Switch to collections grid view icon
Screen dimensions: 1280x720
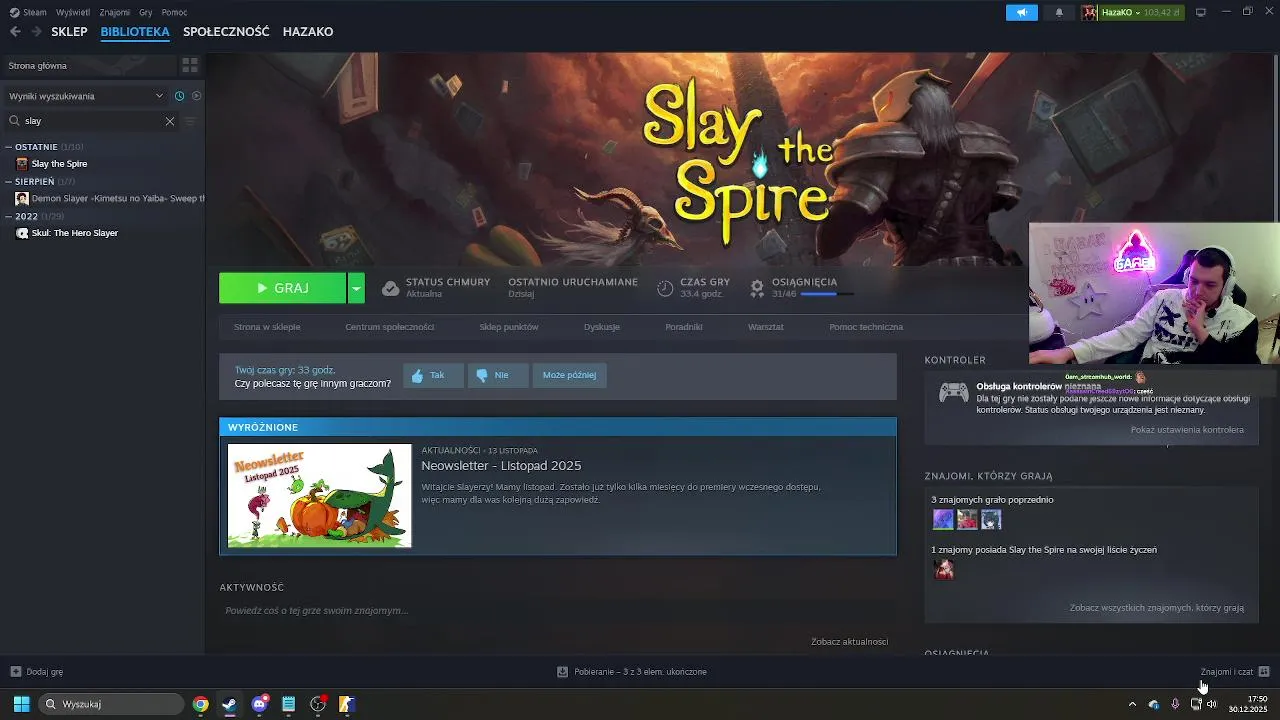[x=190, y=65]
